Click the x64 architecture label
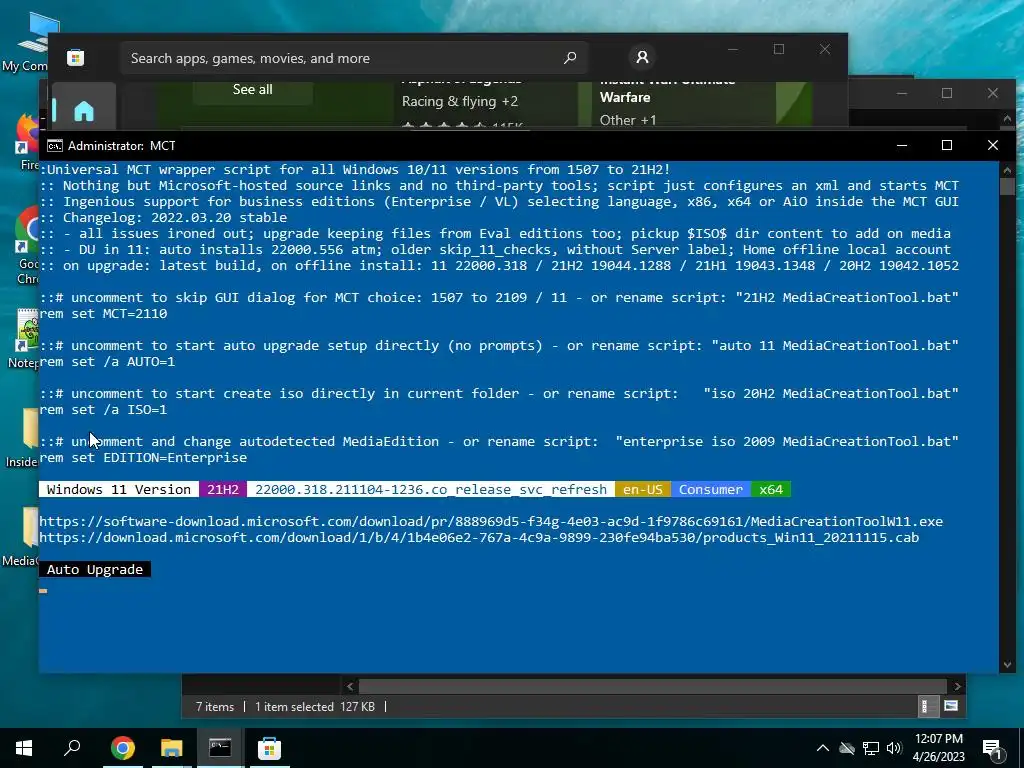The height and width of the screenshot is (768, 1024). (771, 489)
